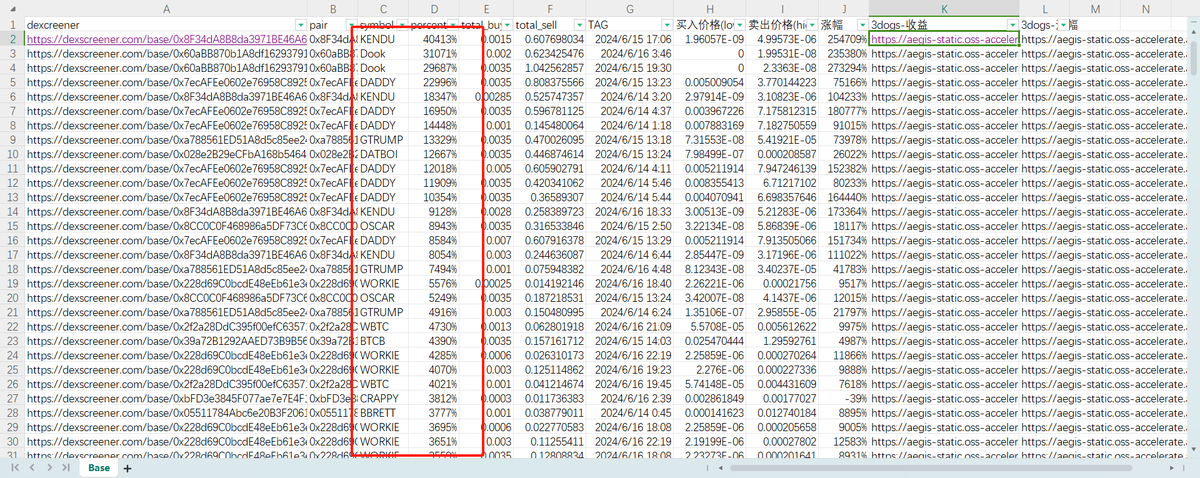Screen dimensions: 1200x478
Task: Open filter dropdown for TAG column
Action: tap(667, 23)
